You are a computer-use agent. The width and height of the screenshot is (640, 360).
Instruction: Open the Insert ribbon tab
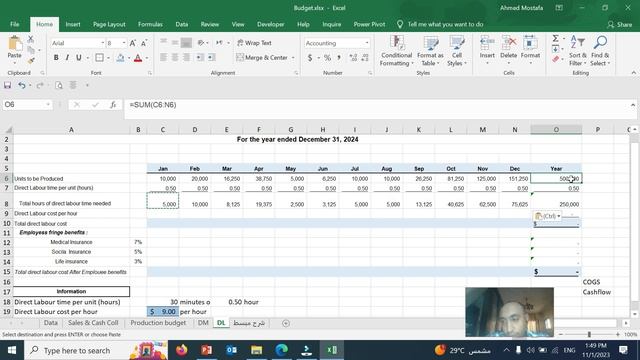tap(73, 24)
